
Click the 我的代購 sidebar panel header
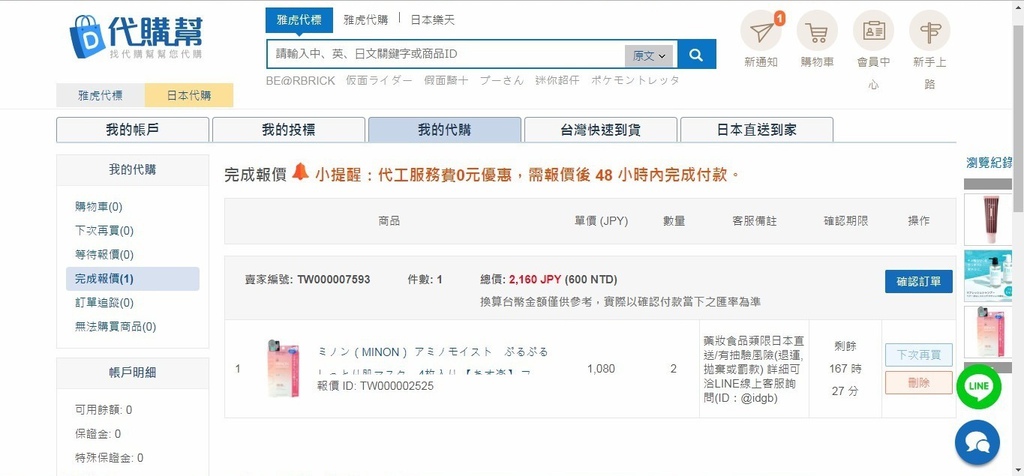(133, 170)
